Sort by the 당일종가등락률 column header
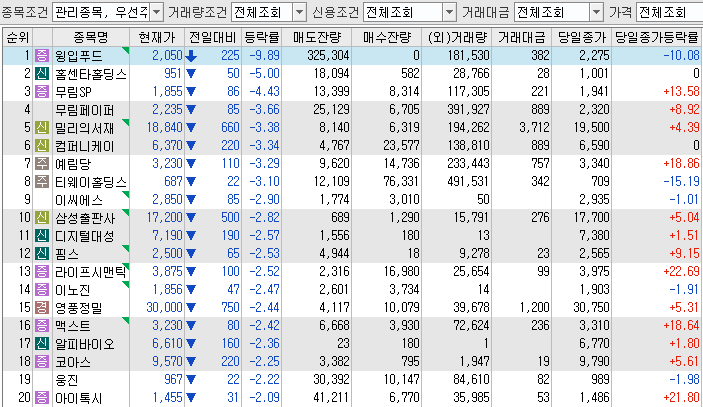 pyautogui.click(x=657, y=37)
